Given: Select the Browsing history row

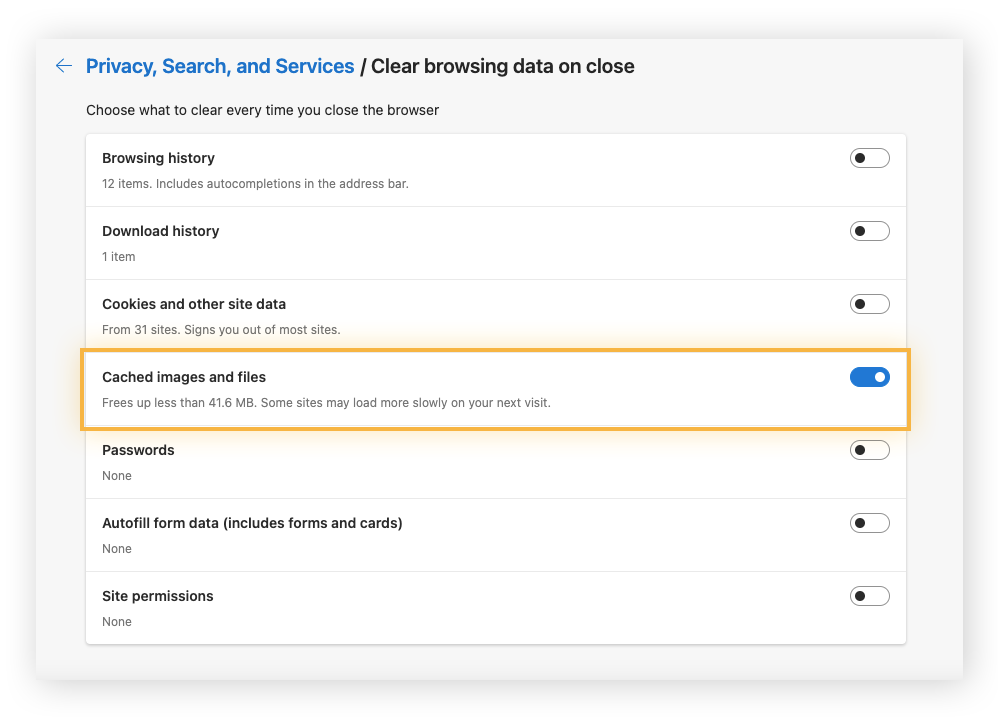Looking at the screenshot, I should 400,170.
